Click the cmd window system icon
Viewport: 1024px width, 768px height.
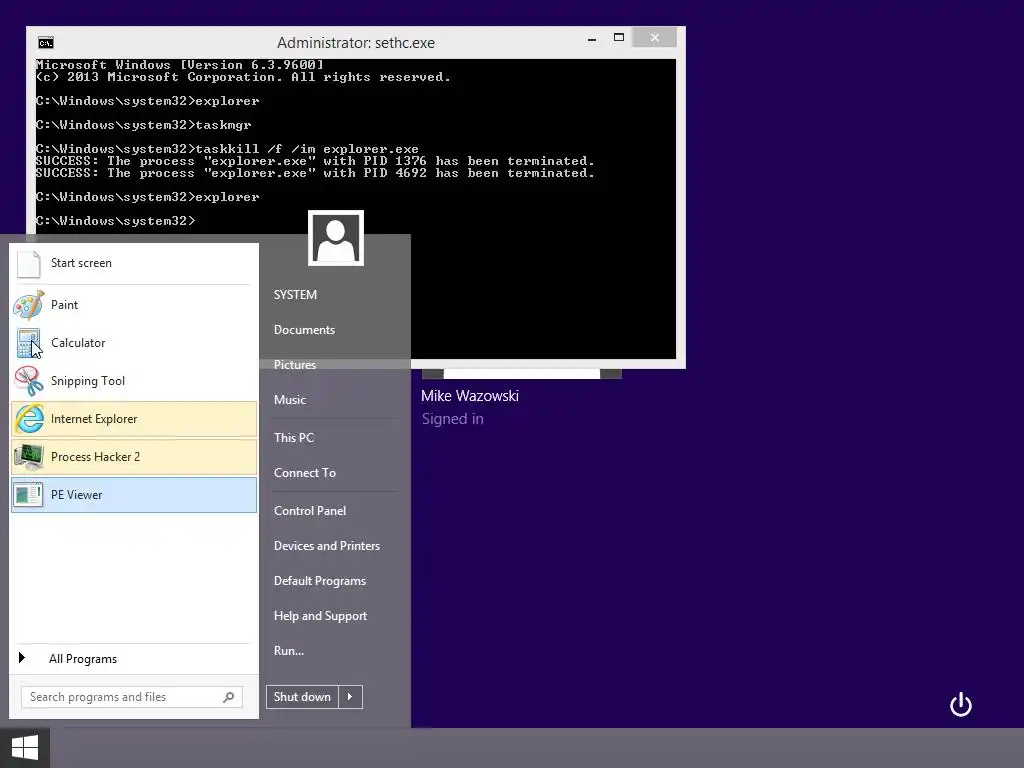46,43
